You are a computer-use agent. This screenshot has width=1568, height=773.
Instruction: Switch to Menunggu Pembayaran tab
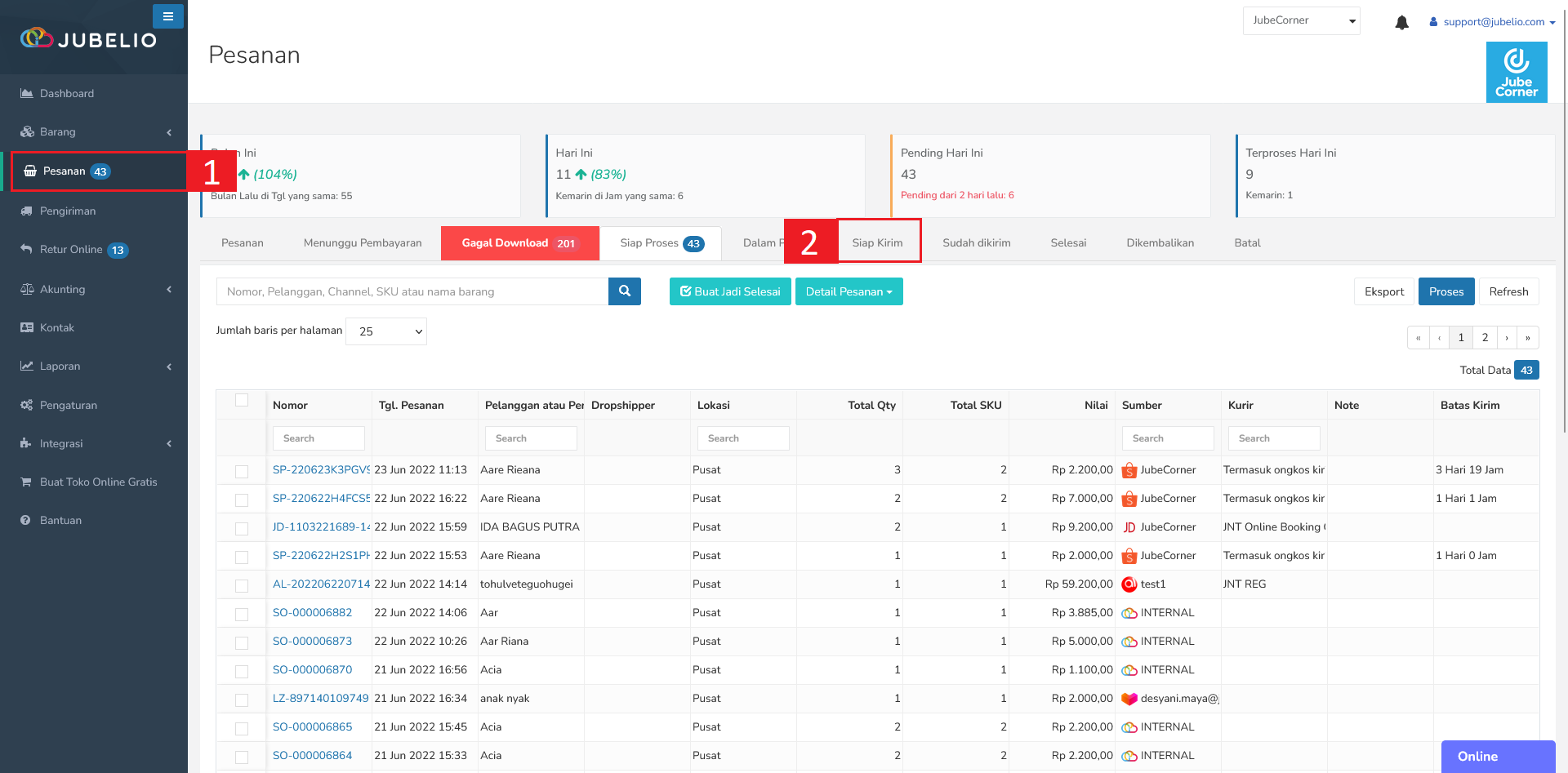[x=363, y=242]
